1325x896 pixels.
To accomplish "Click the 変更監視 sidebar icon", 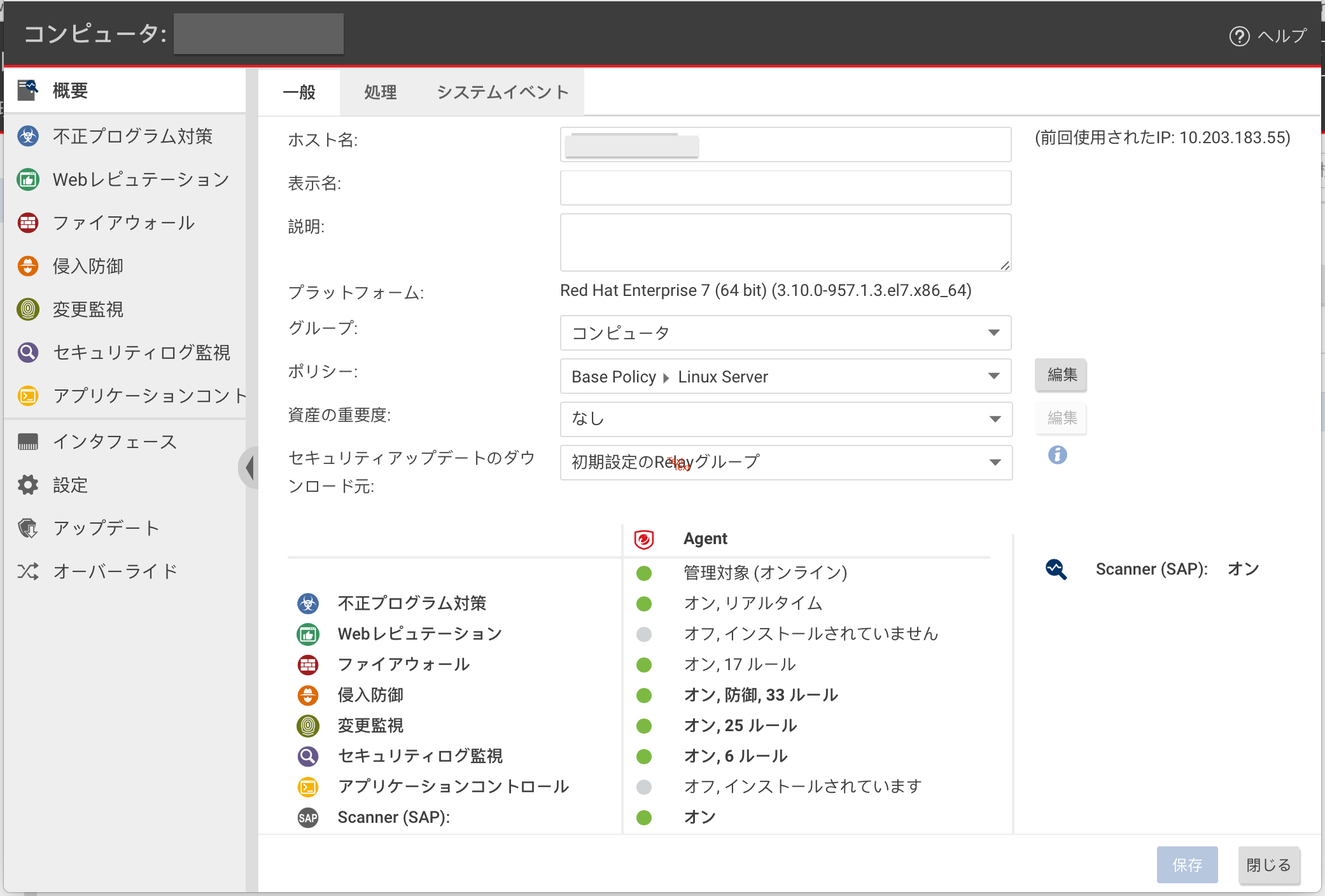I will (x=28, y=309).
